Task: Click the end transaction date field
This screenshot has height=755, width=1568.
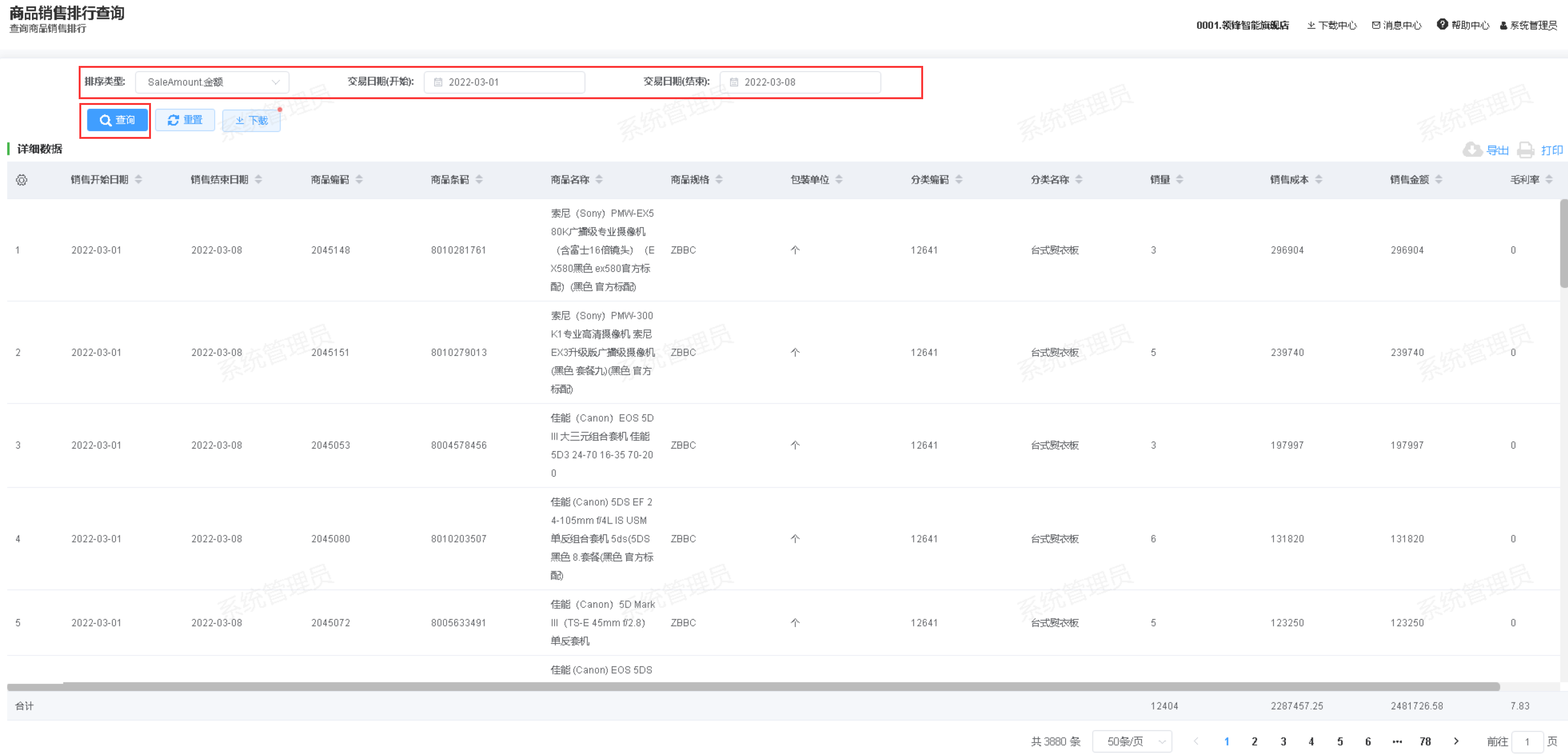Action: click(800, 82)
